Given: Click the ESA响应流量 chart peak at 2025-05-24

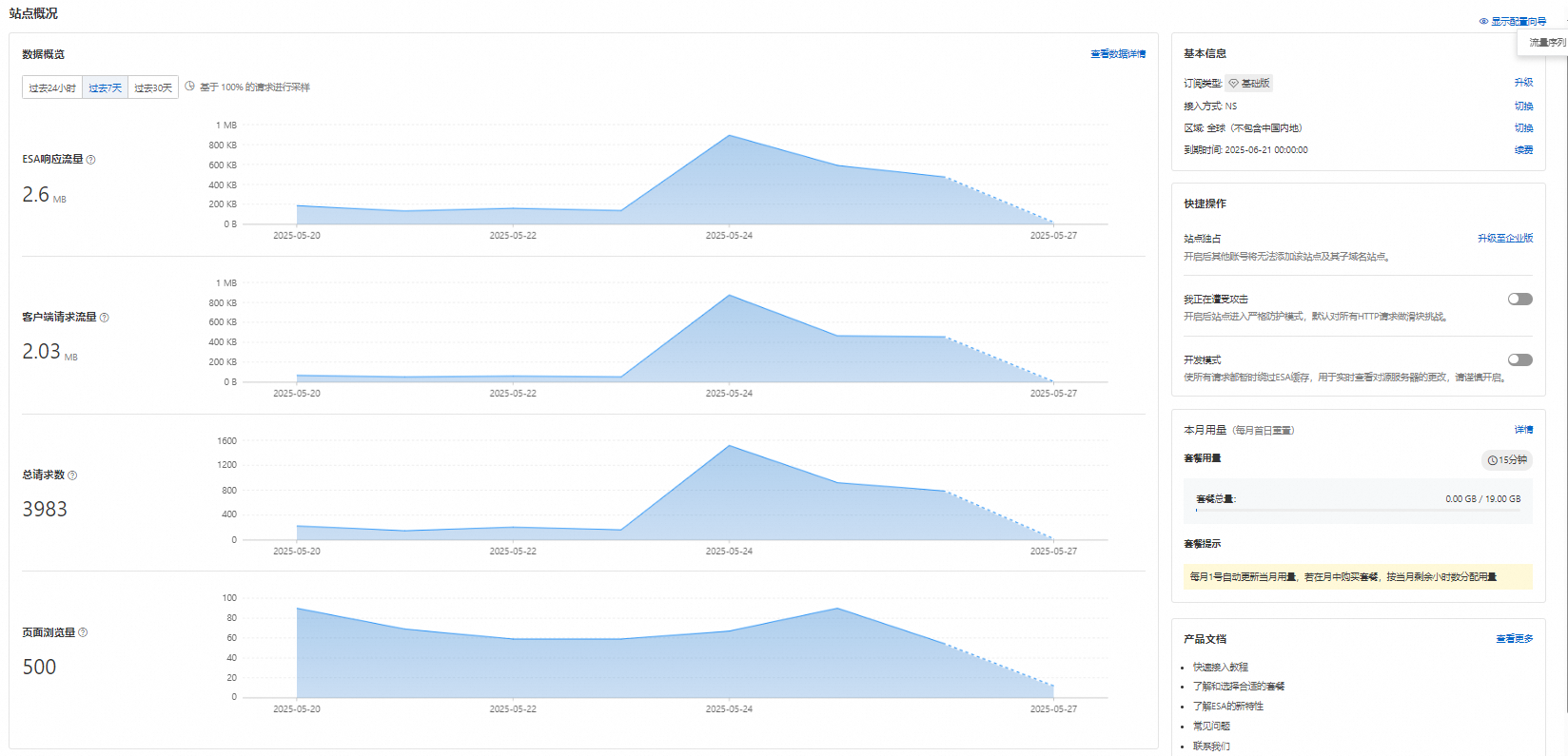Looking at the screenshot, I should (x=729, y=136).
